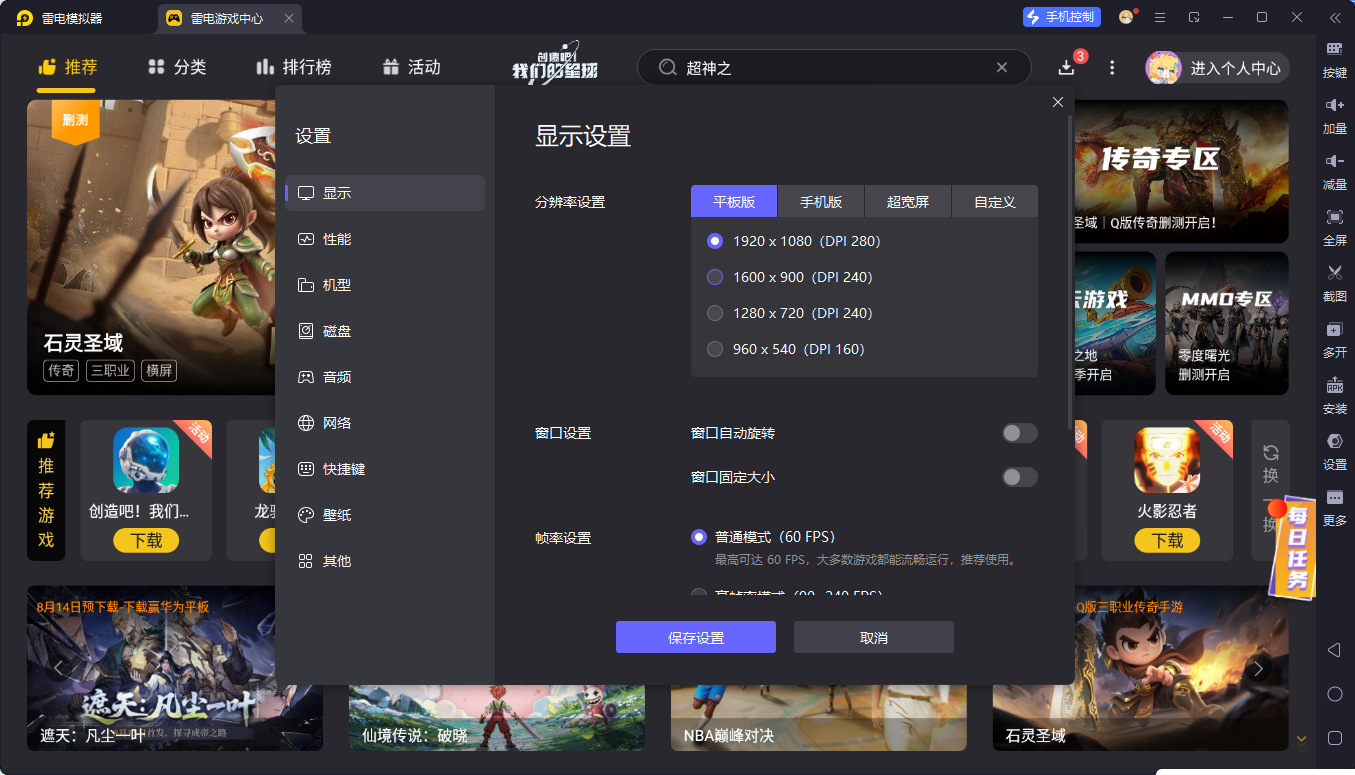
Task: Go to 排行榜 tab in game center
Action: pyautogui.click(x=293, y=67)
